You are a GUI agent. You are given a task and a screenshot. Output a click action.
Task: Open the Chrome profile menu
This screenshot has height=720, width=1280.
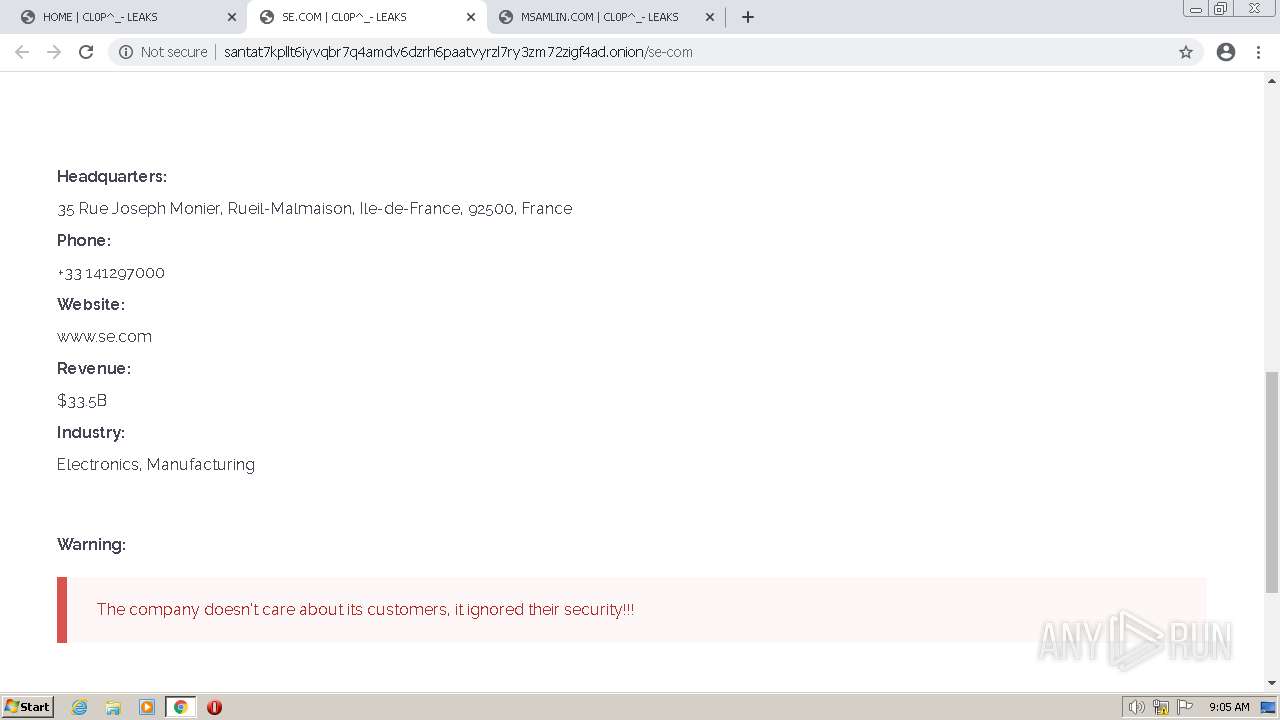click(x=1226, y=52)
